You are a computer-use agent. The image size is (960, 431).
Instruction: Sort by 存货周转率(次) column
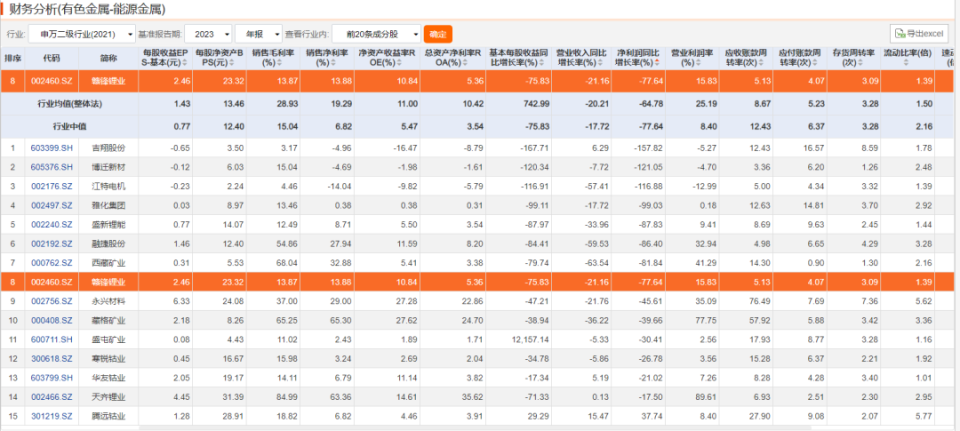coord(853,58)
